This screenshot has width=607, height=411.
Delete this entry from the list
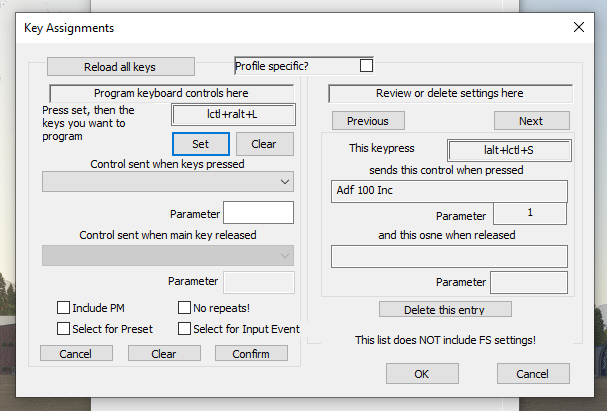coord(445,309)
